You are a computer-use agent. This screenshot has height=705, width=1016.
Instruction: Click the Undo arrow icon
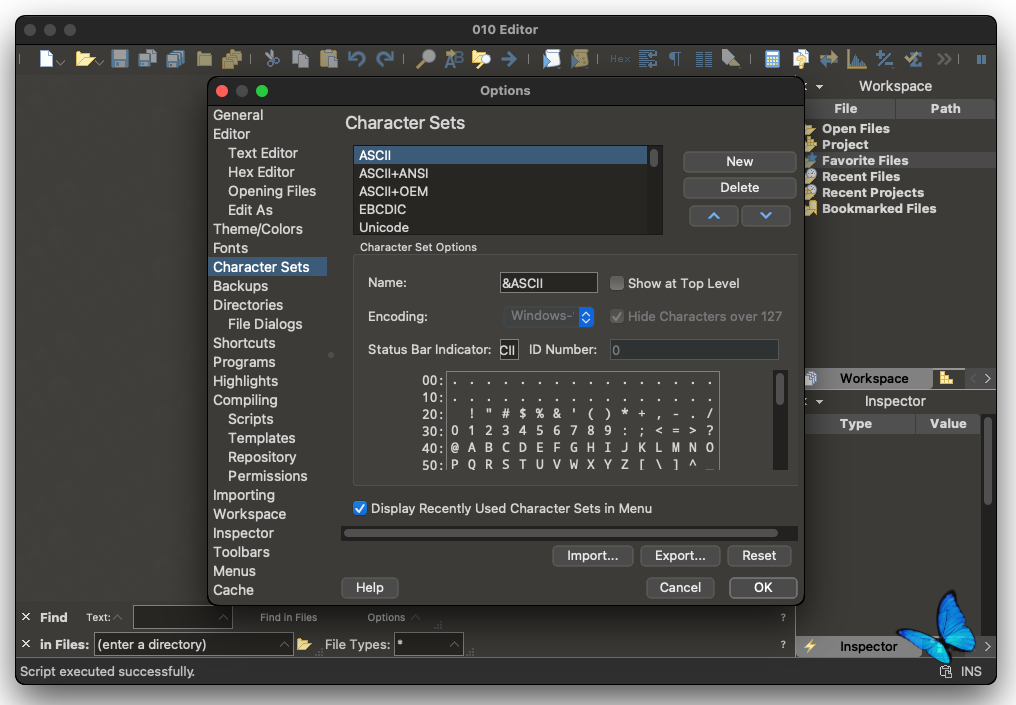[356, 59]
